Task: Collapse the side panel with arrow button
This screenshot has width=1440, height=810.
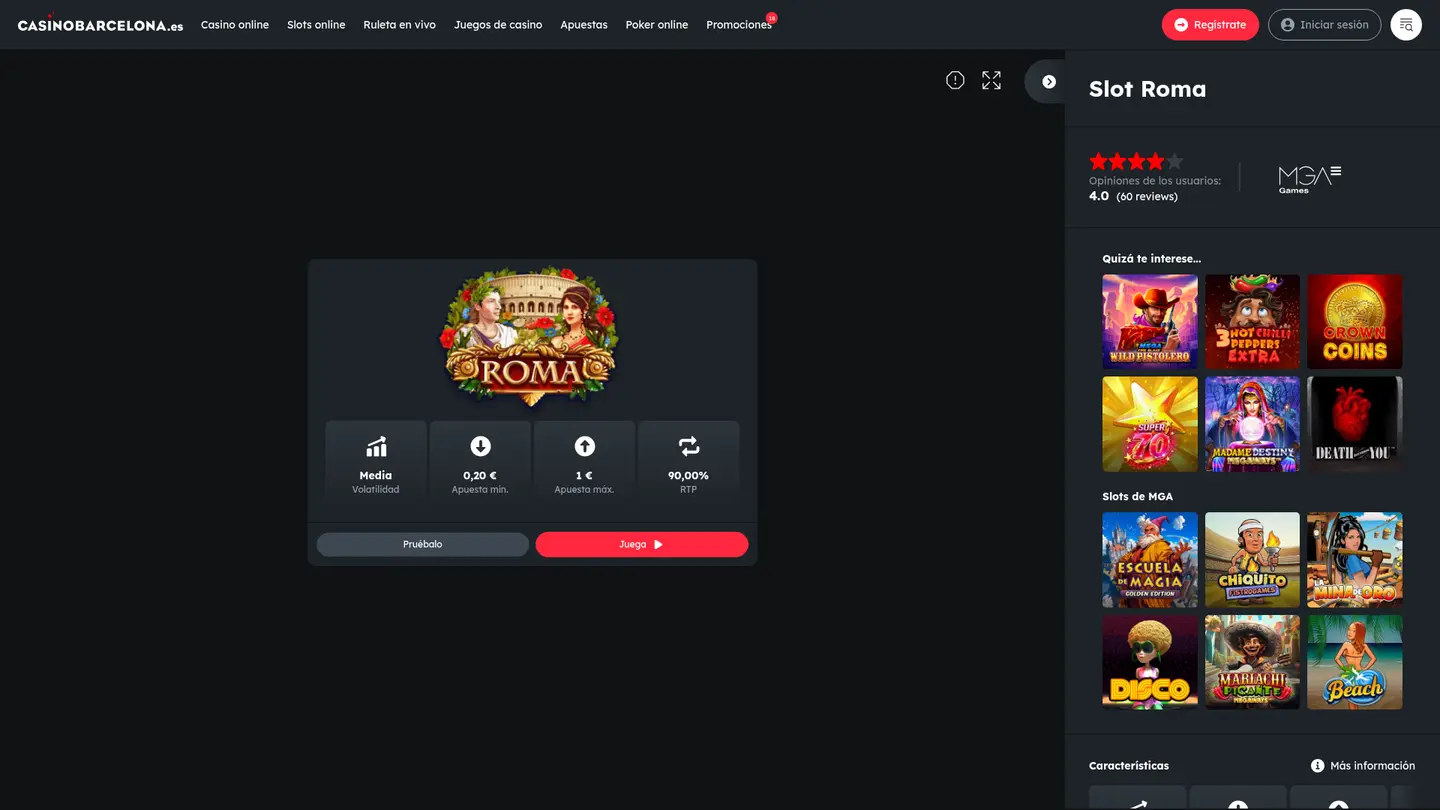Action: click(1049, 82)
